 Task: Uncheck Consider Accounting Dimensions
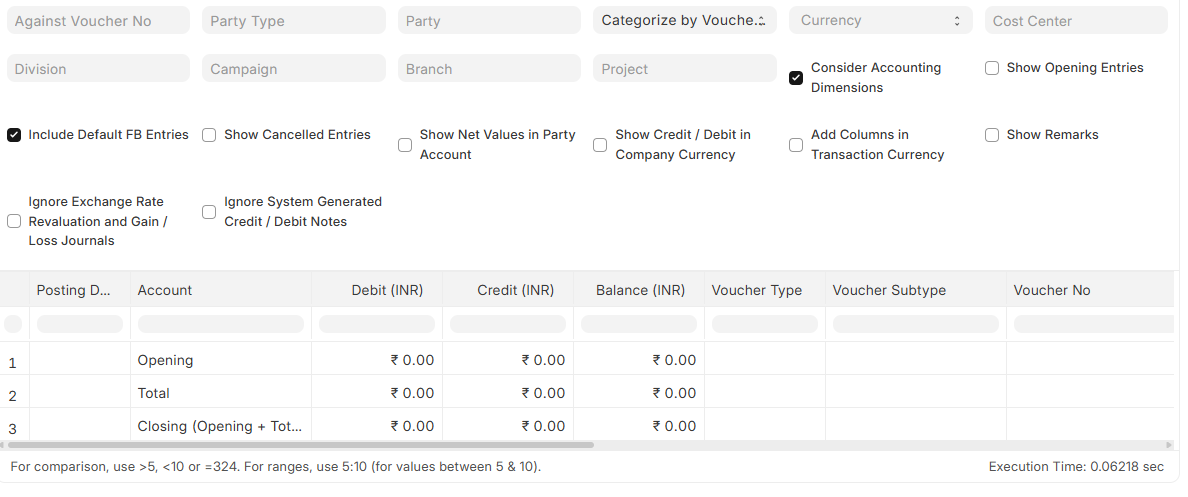[796, 78]
